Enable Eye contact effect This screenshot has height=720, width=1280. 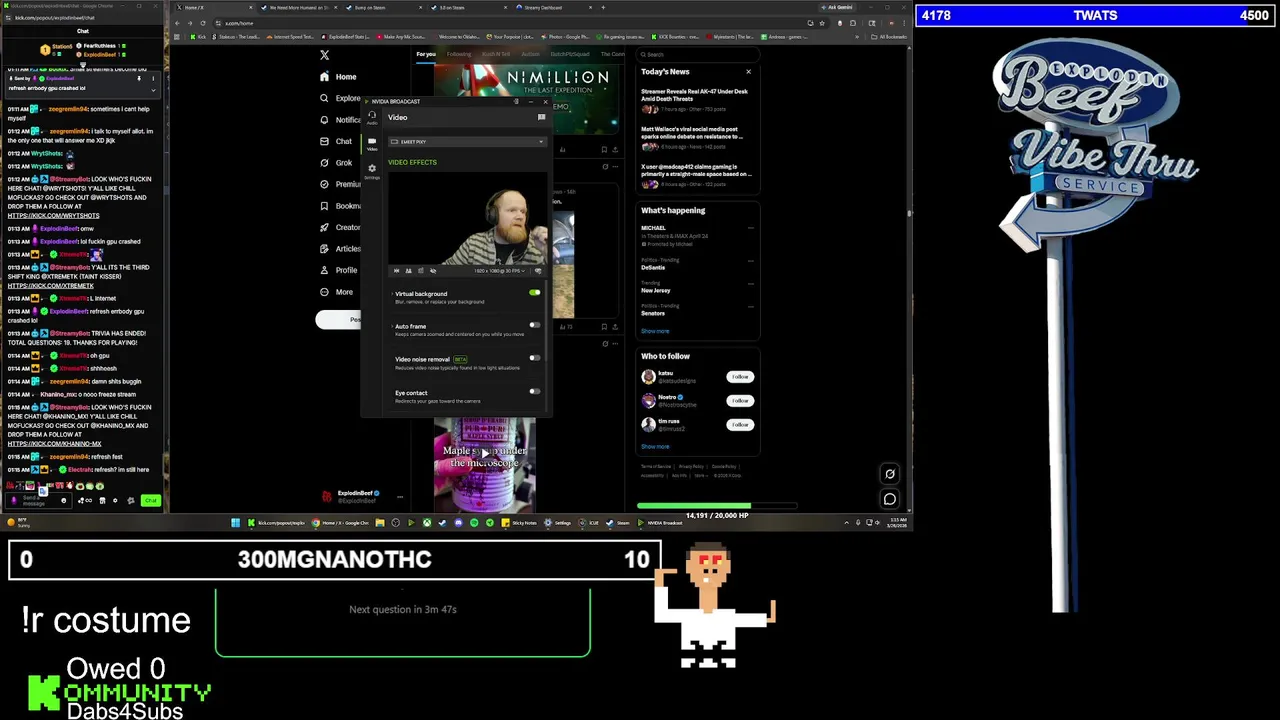point(534,391)
